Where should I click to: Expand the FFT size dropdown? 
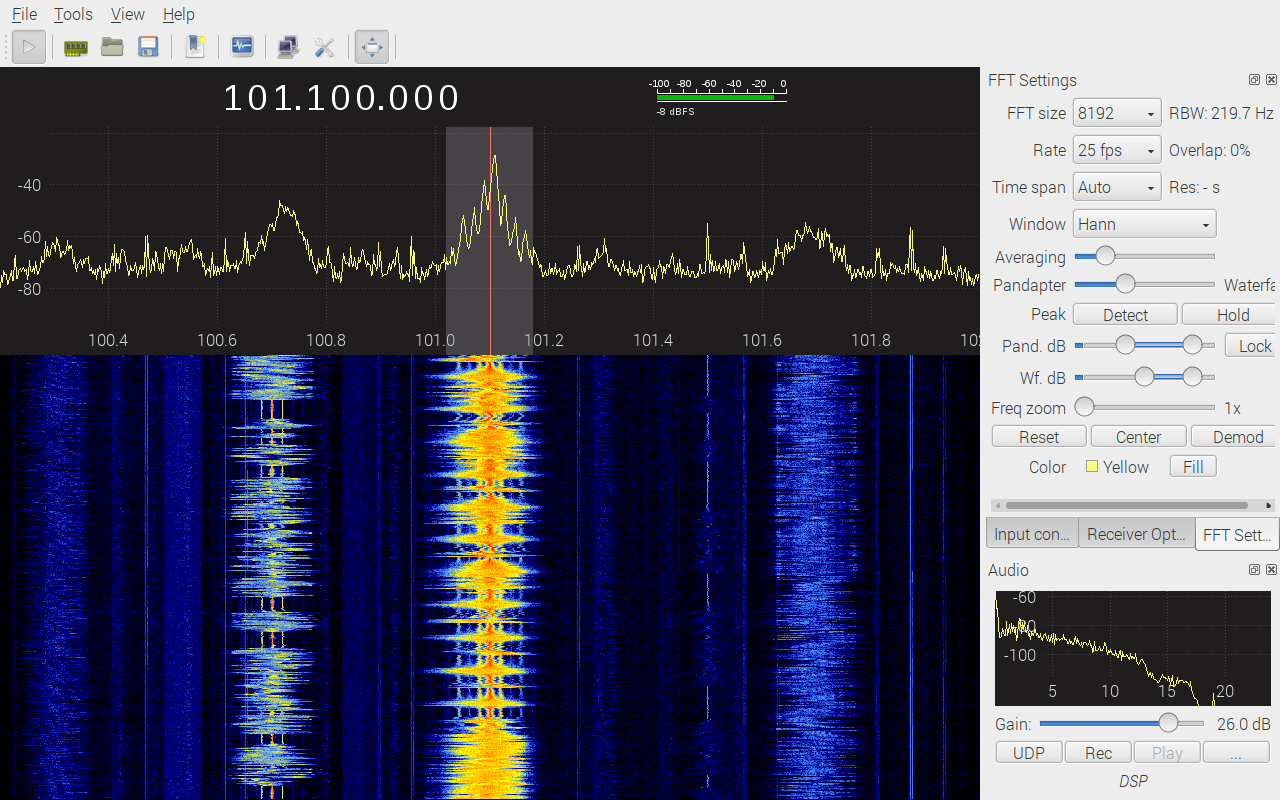(x=1116, y=113)
